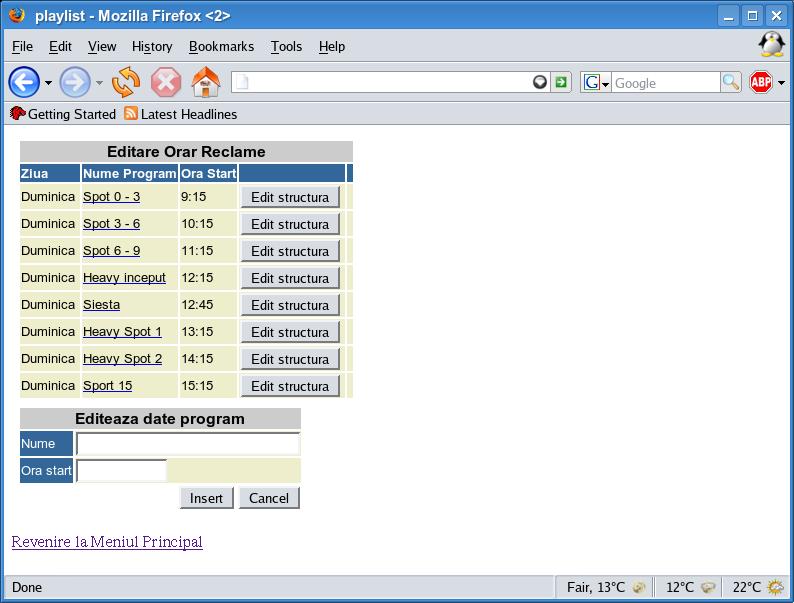Click the weather icon next to Fair, 13°C
Viewport: 794px width, 603px height.
point(639,587)
